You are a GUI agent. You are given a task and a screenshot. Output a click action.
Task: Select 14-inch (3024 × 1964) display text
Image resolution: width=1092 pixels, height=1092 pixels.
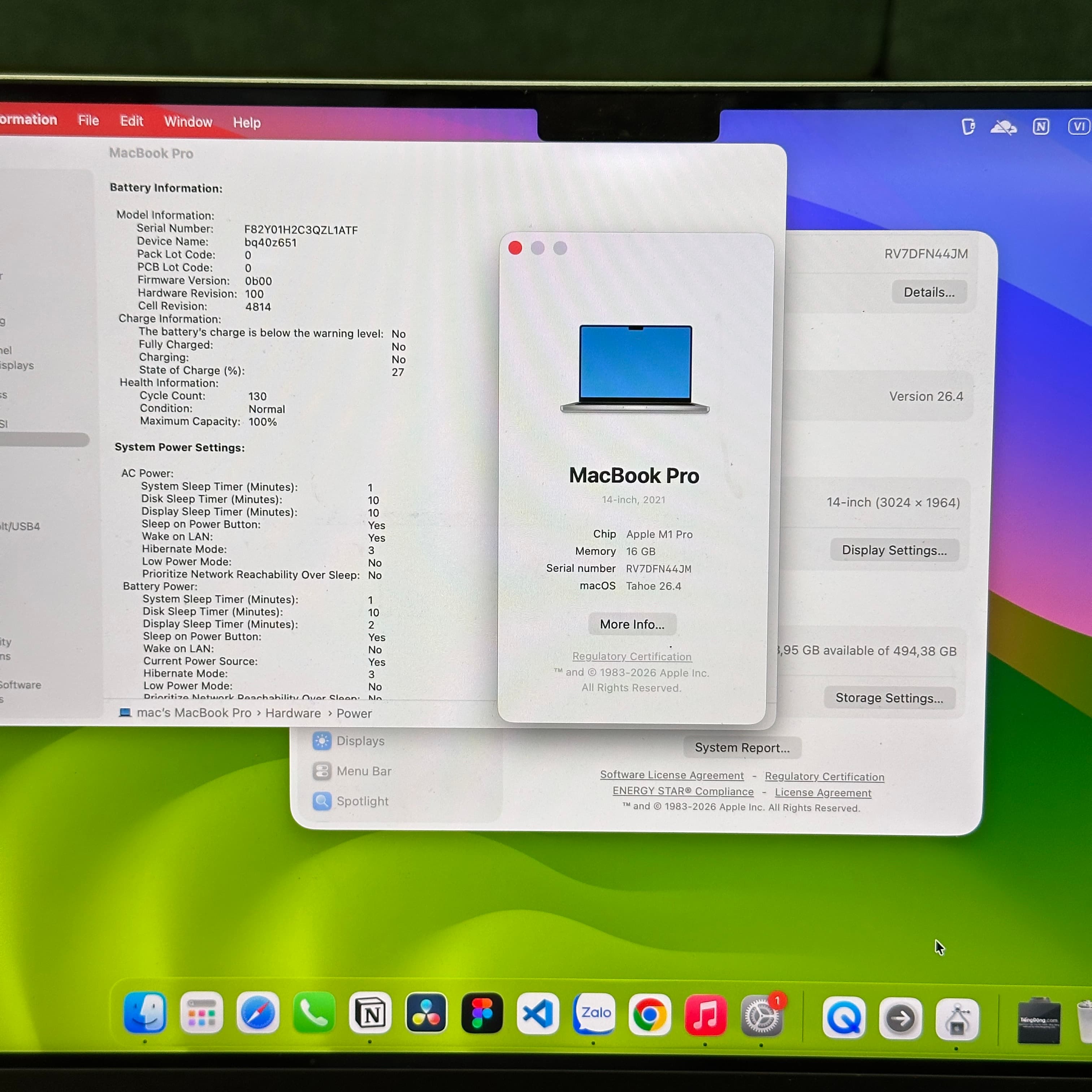893,502
